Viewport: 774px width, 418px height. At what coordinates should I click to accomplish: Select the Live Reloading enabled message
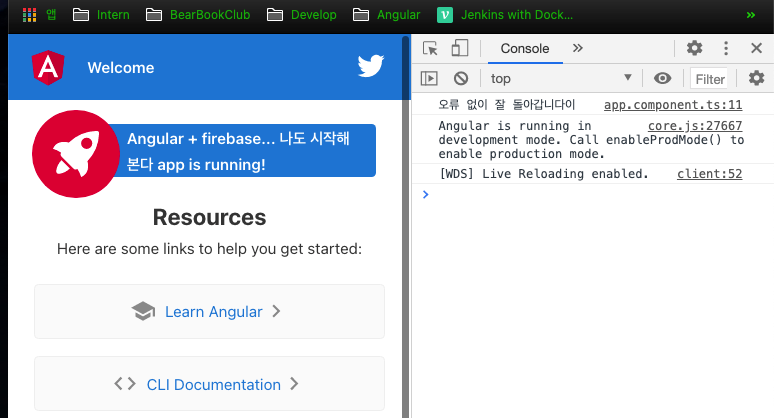pos(543,174)
